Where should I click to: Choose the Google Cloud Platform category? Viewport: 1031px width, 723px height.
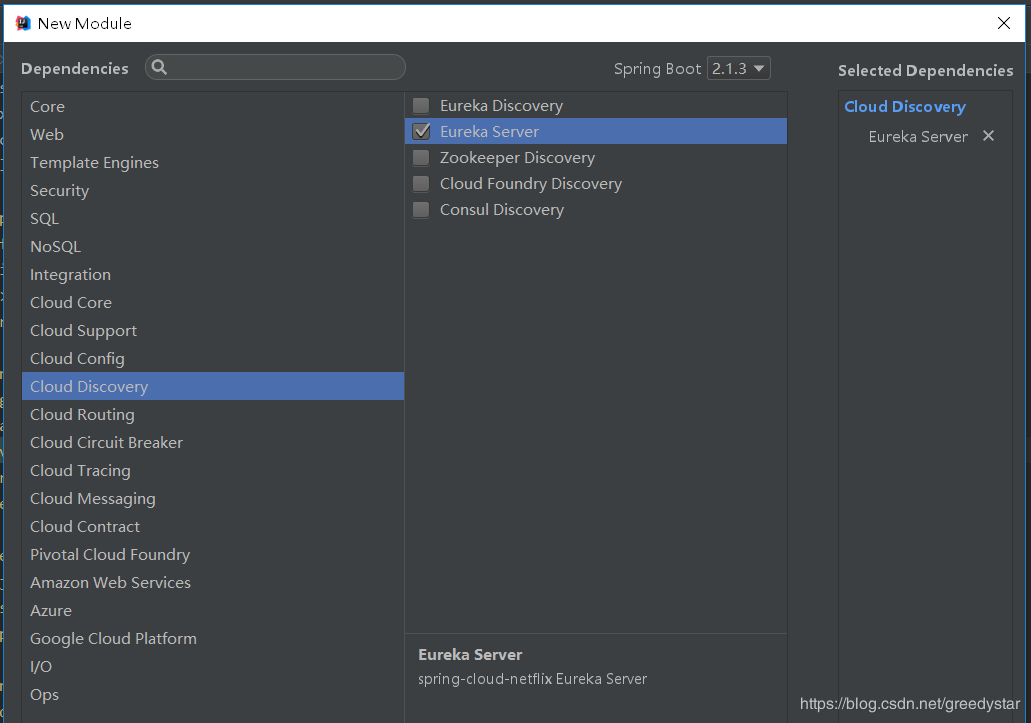[213, 639]
